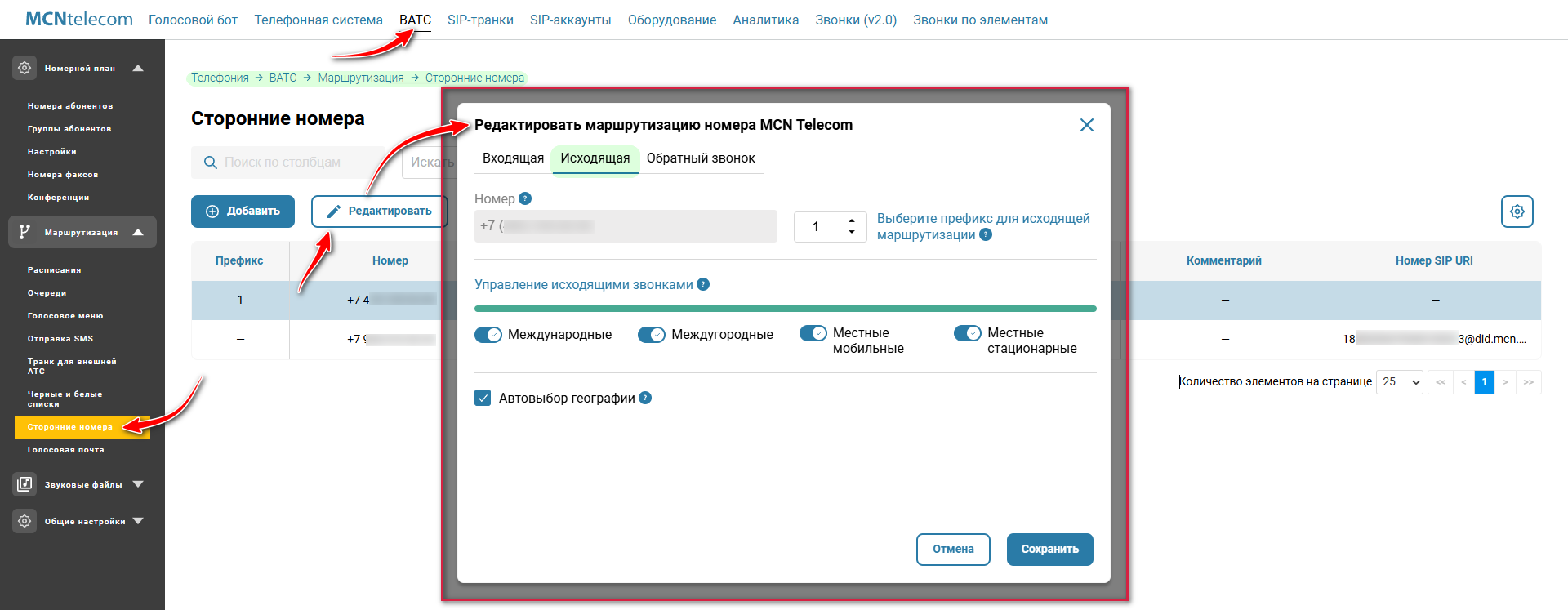Go to pagination page 1
This screenshot has width=1568, height=610.
tap(1484, 382)
